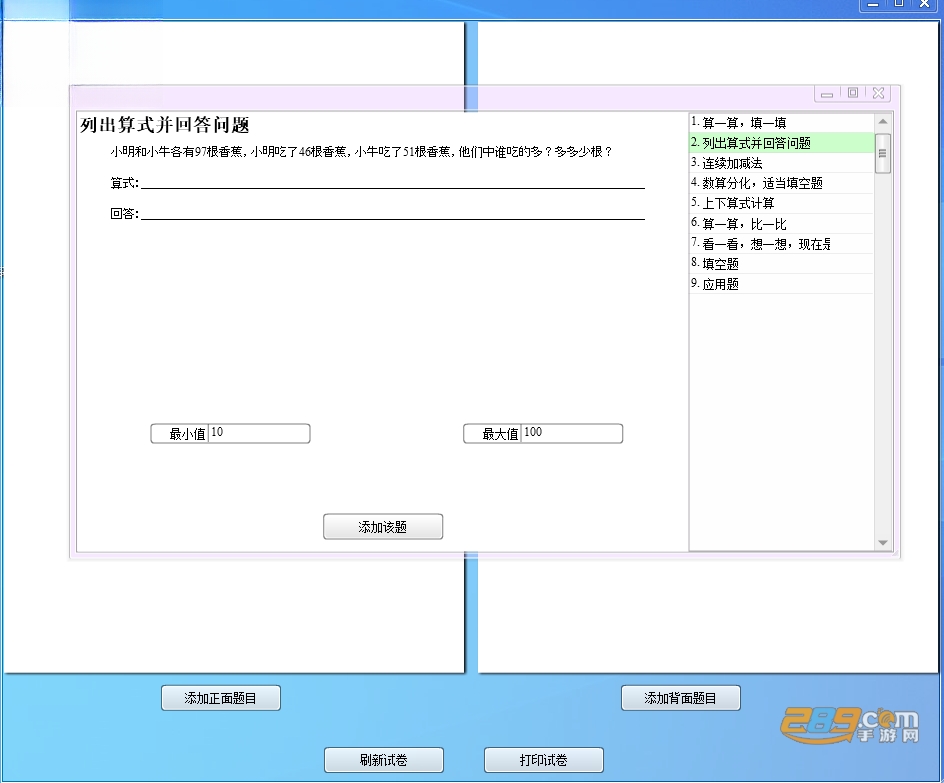Select list item 算一算，填一填
Screen dimensions: 944x783
pos(781,123)
